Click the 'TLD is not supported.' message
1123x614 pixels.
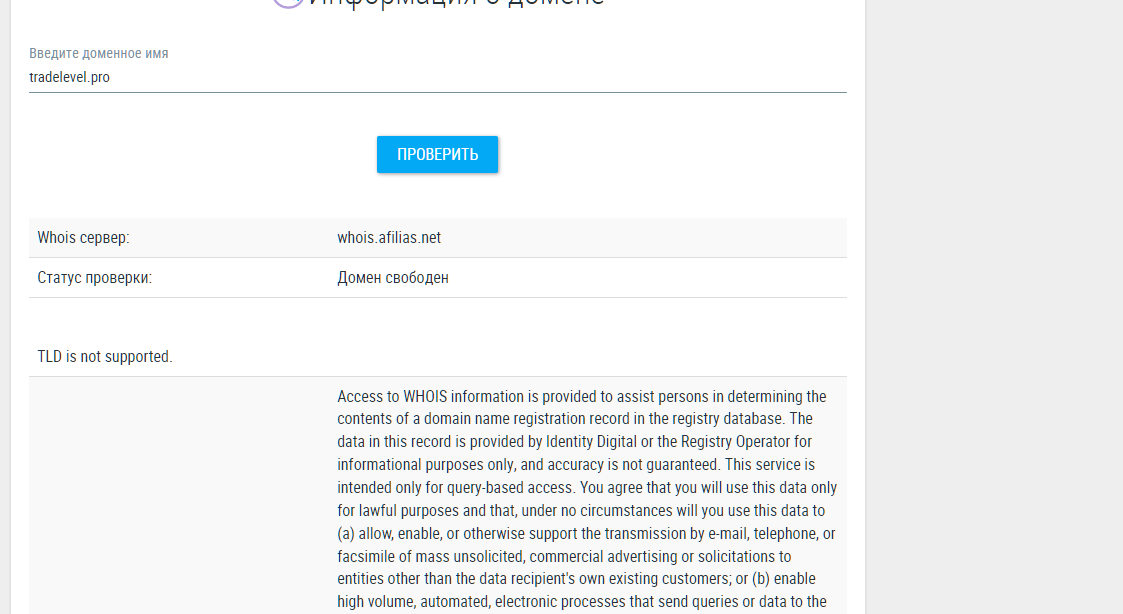point(105,357)
